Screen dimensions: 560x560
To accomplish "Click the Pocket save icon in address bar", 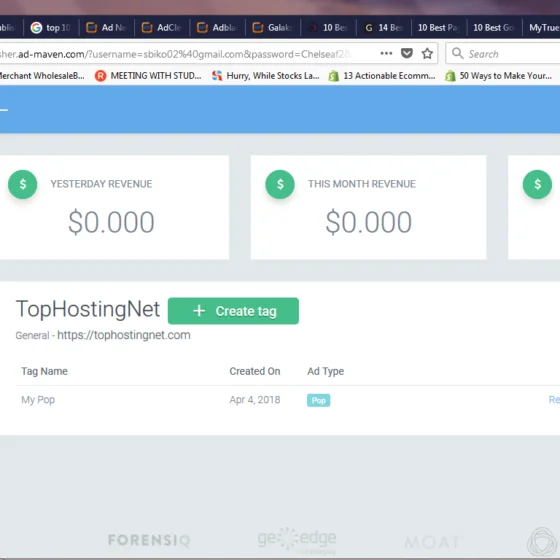I will (406, 54).
